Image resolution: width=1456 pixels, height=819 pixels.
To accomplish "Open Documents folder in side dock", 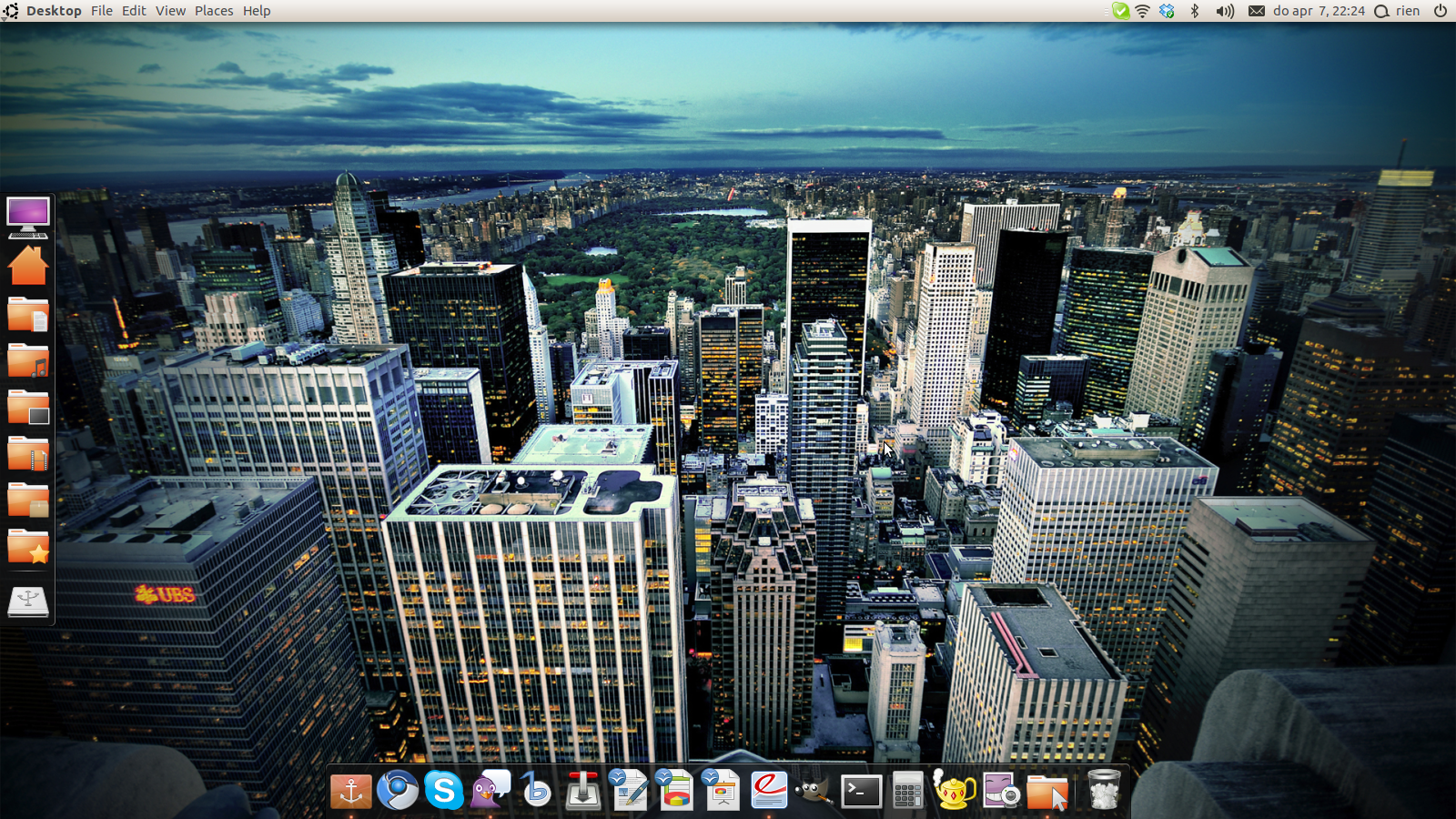I will [x=28, y=314].
